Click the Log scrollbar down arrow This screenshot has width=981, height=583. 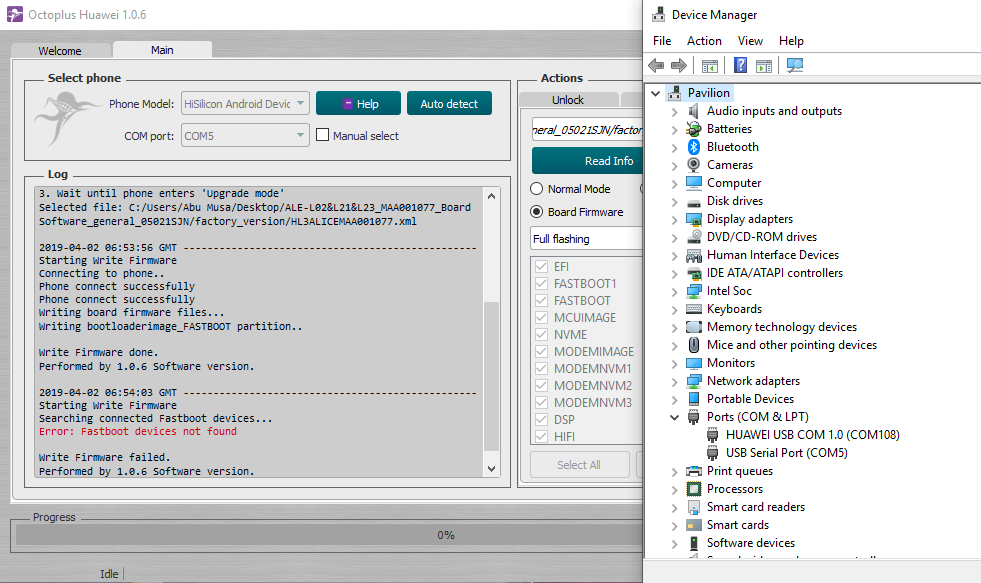492,469
